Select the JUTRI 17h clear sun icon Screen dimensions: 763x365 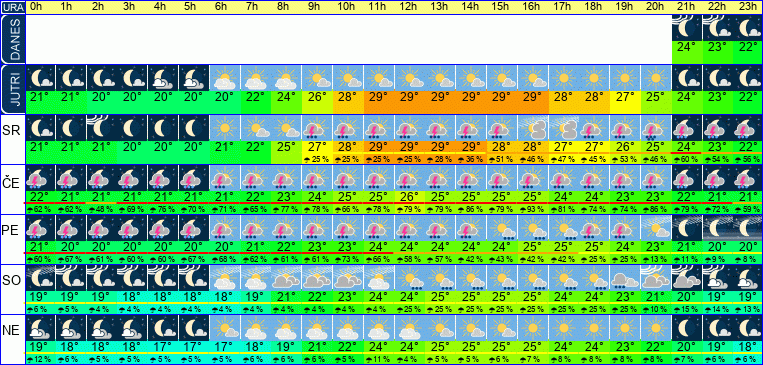point(563,78)
